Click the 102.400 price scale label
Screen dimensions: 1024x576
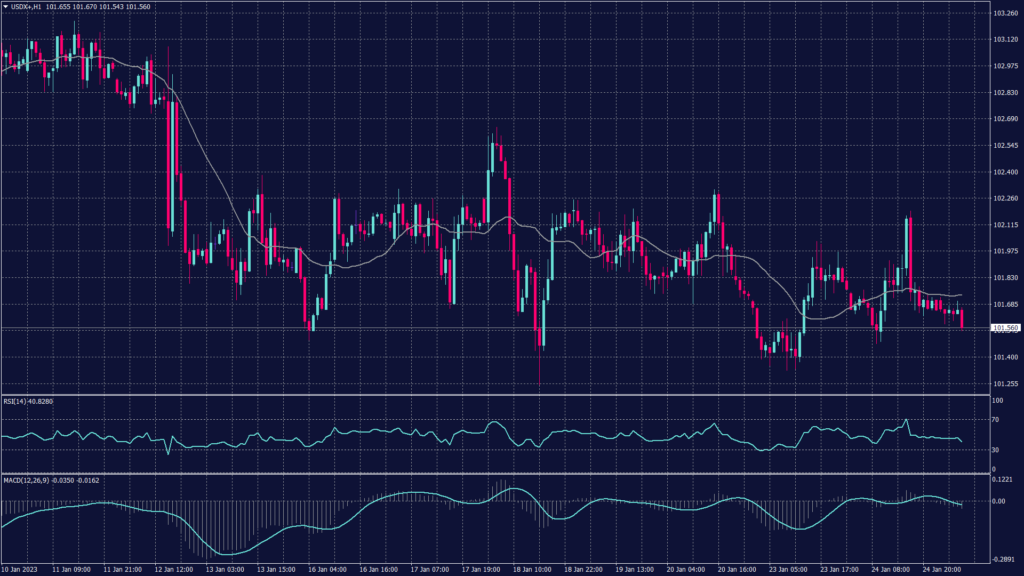[x=1004, y=172]
